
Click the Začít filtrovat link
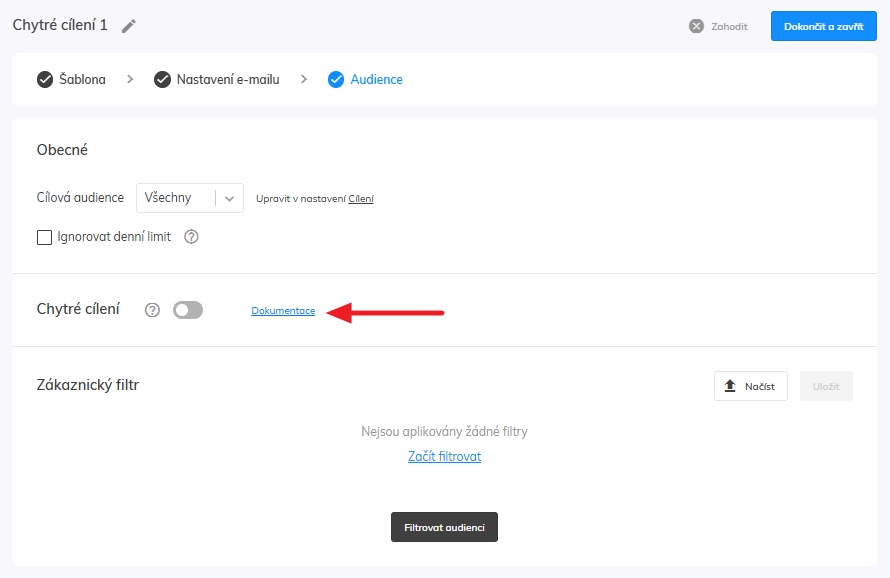(x=444, y=456)
